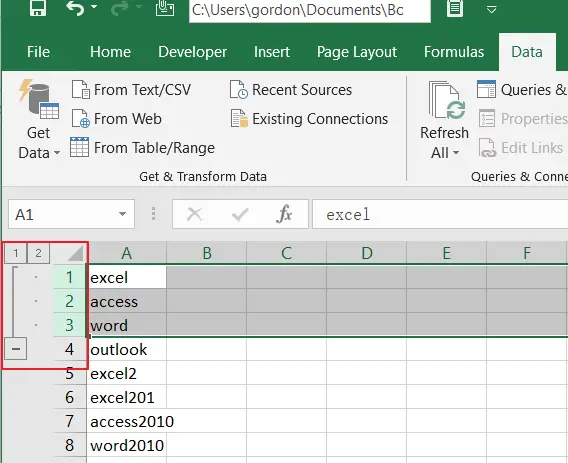Screen dimensions: 568x463
Task: Click the Select All corner triangle
Action: 75,253
